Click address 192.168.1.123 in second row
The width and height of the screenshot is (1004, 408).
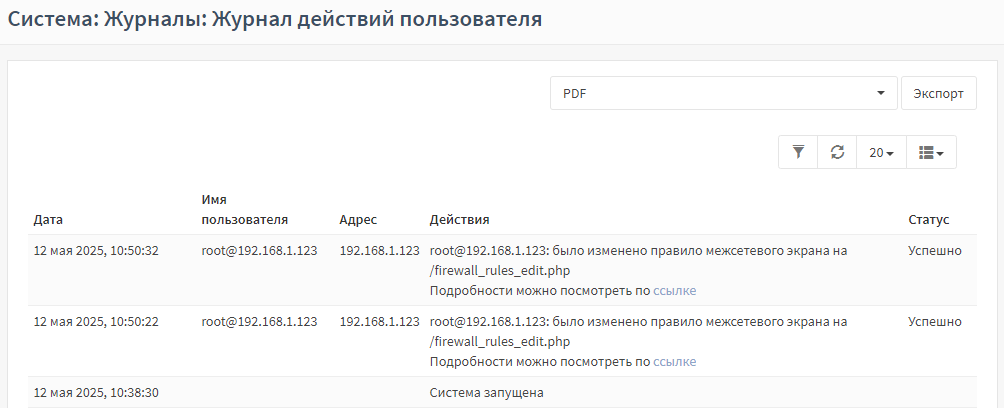[380, 322]
